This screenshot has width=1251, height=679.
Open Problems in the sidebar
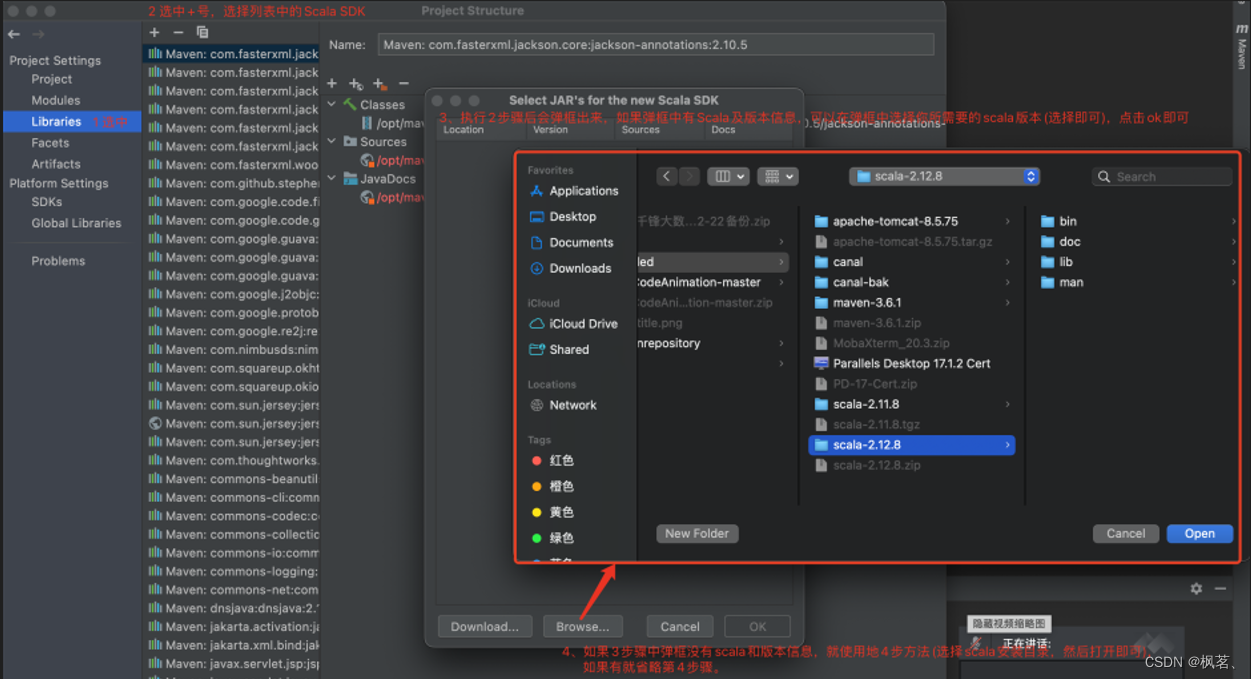tap(58, 261)
